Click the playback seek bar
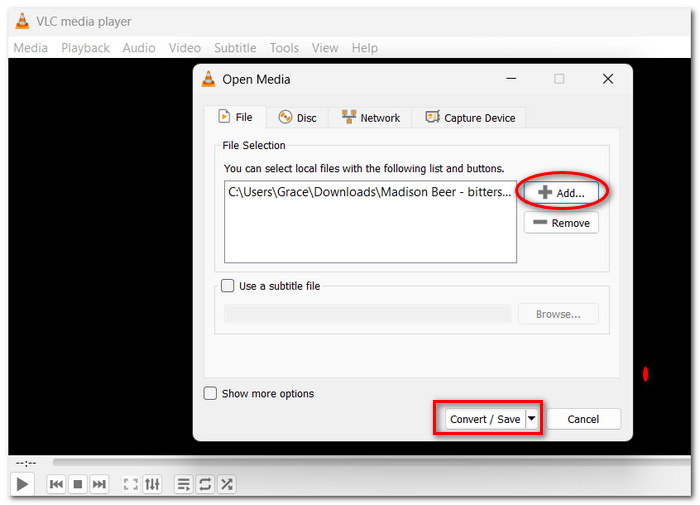 click(x=371, y=462)
